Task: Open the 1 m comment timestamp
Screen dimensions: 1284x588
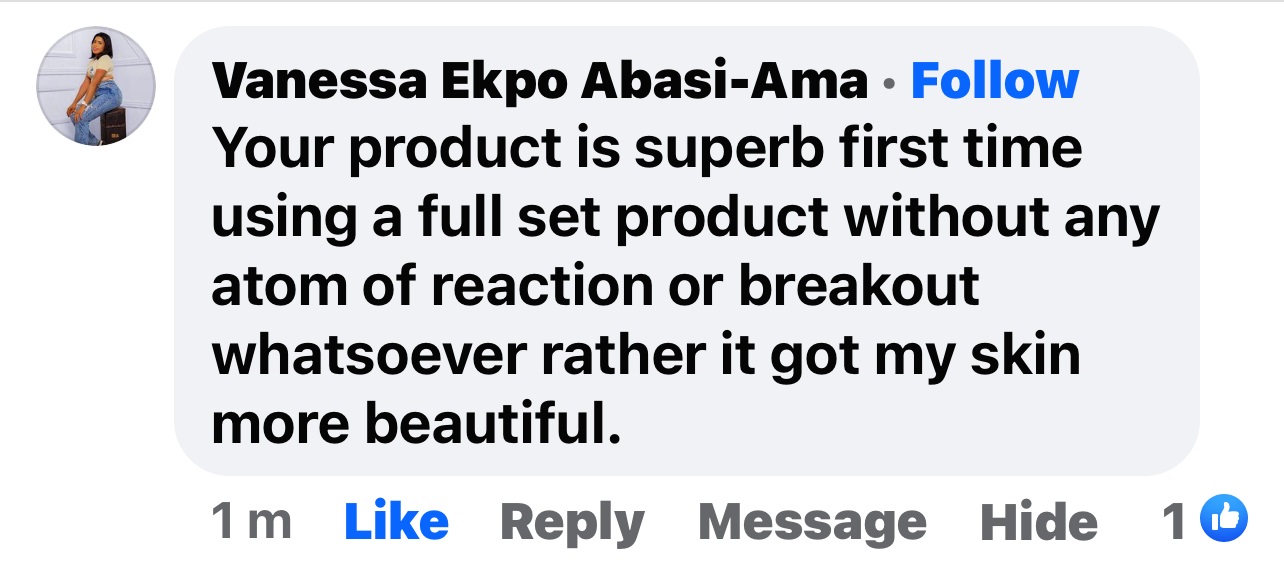Action: [251, 522]
